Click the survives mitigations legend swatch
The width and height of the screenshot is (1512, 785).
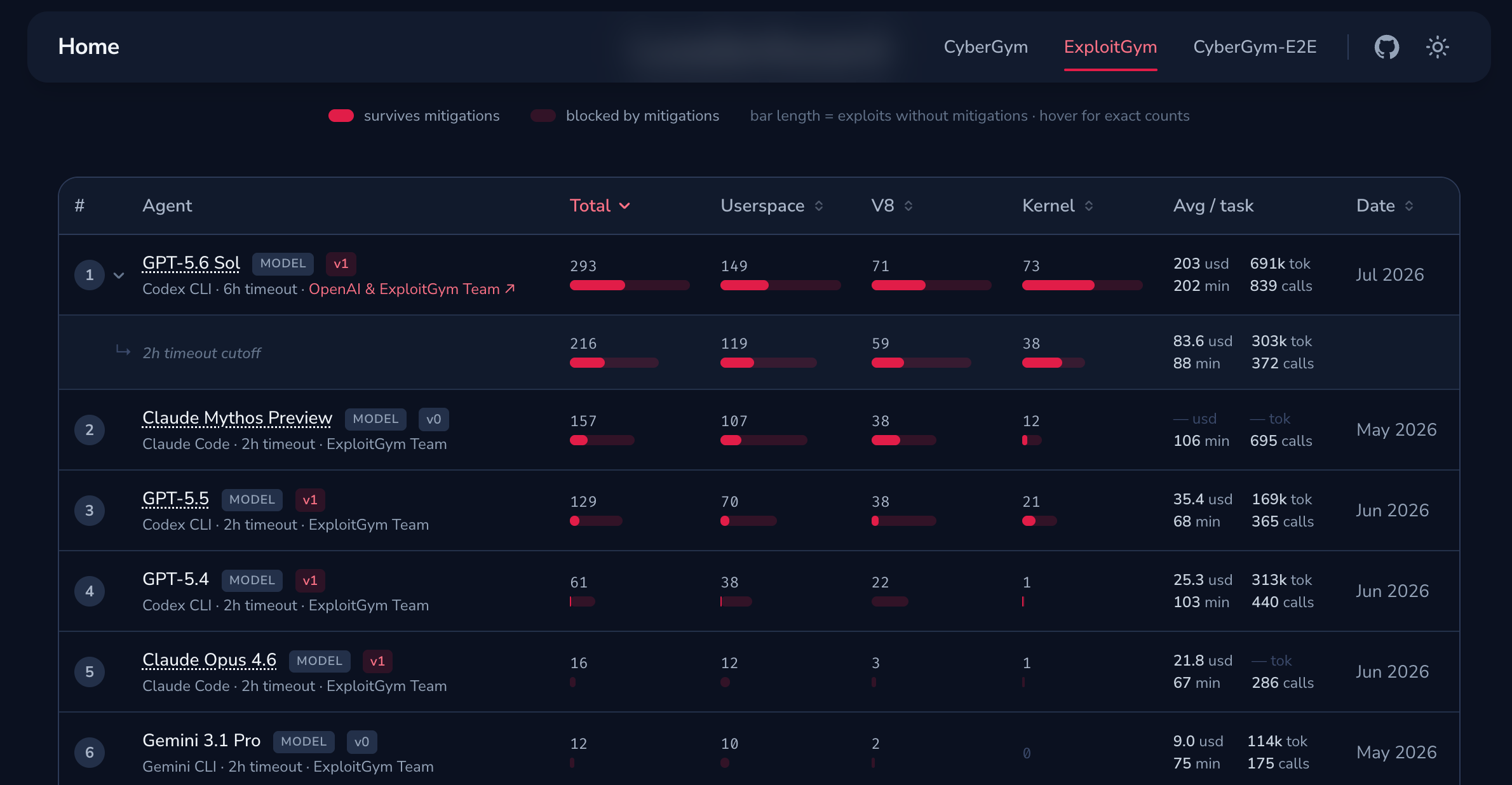[x=341, y=116]
